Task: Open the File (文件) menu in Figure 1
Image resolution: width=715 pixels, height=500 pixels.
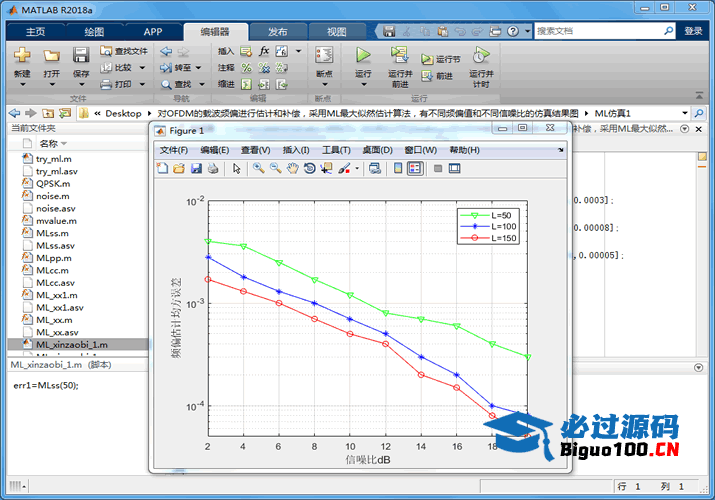Action: point(174,150)
